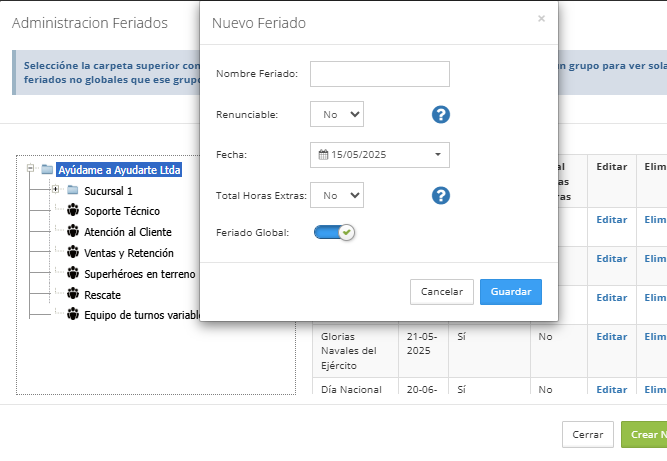
Task: Click the Cancelar button
Action: click(x=442, y=292)
